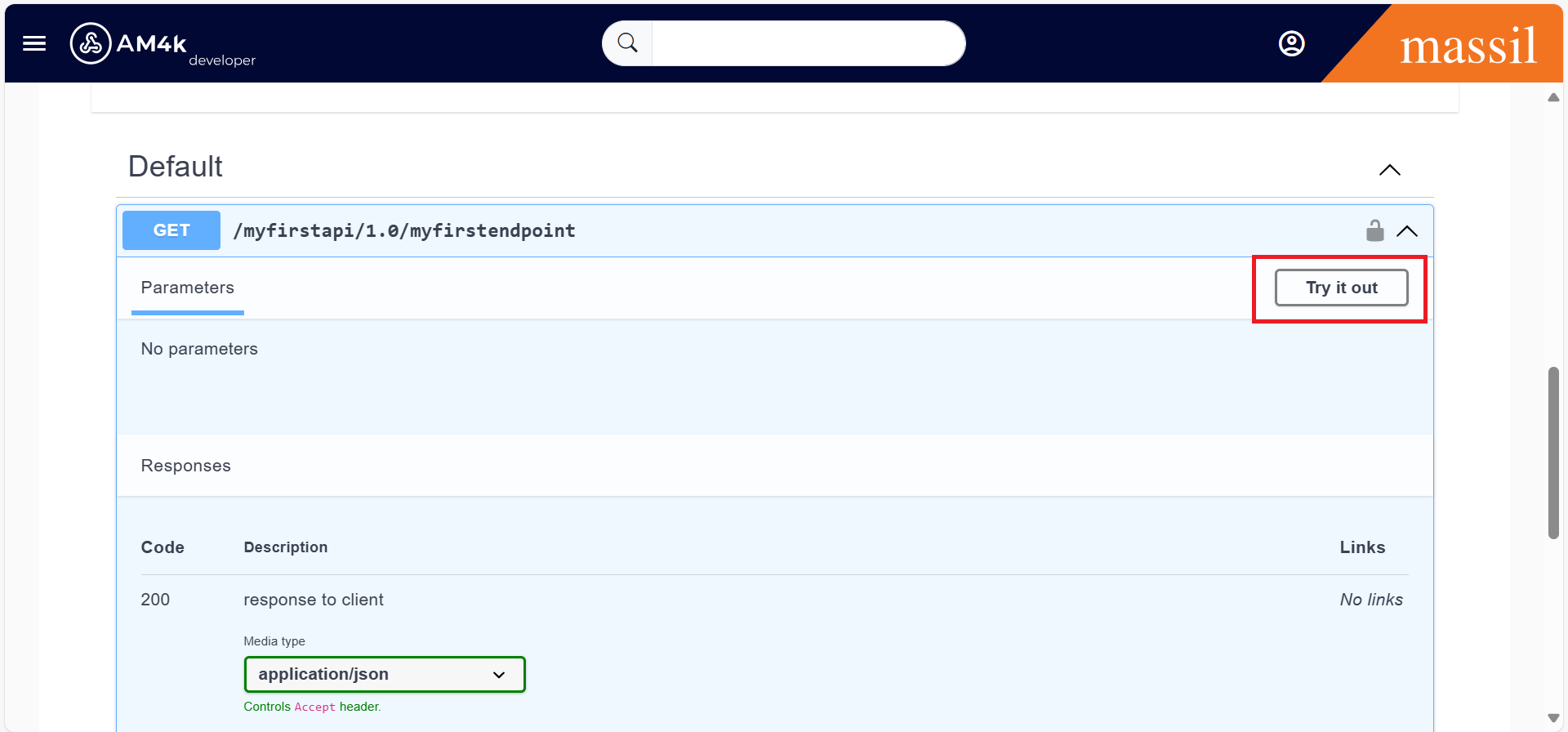Select the Parameters tab
The image size is (1568, 732).
[188, 288]
